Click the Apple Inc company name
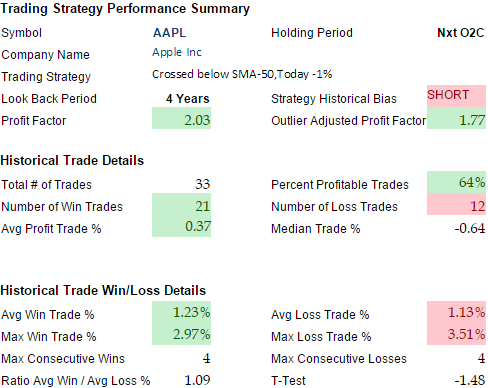Image resolution: width=488 pixels, height=388 pixels. tap(177, 52)
